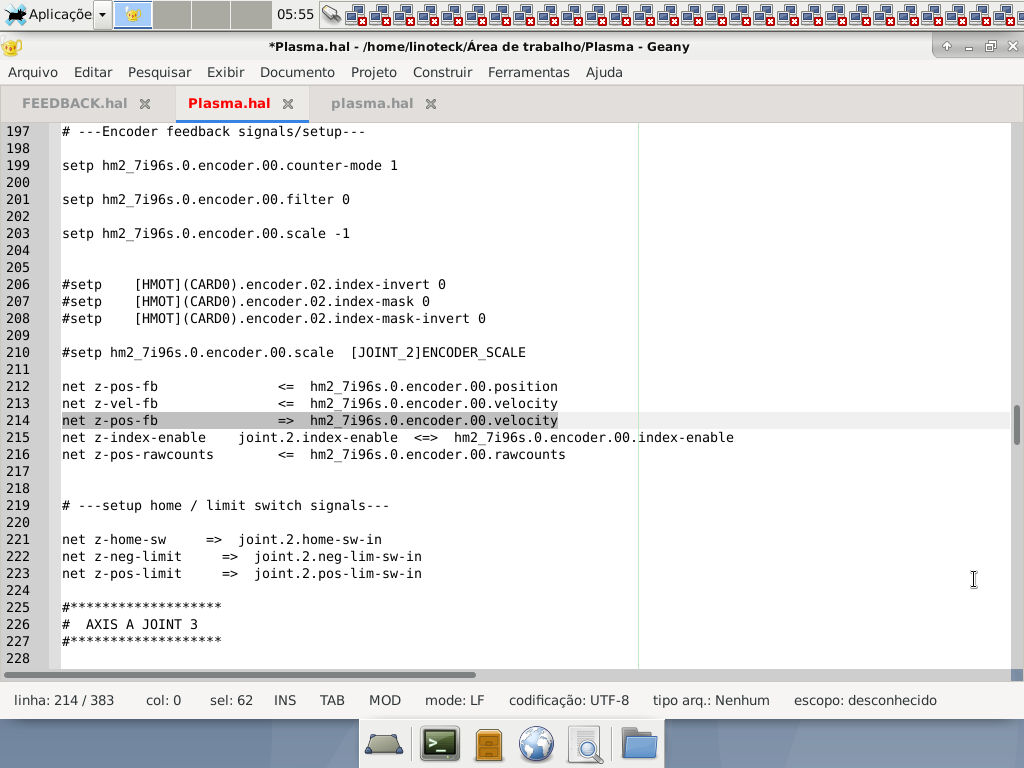
Task: Open the Ajuda menu
Action: click(603, 72)
